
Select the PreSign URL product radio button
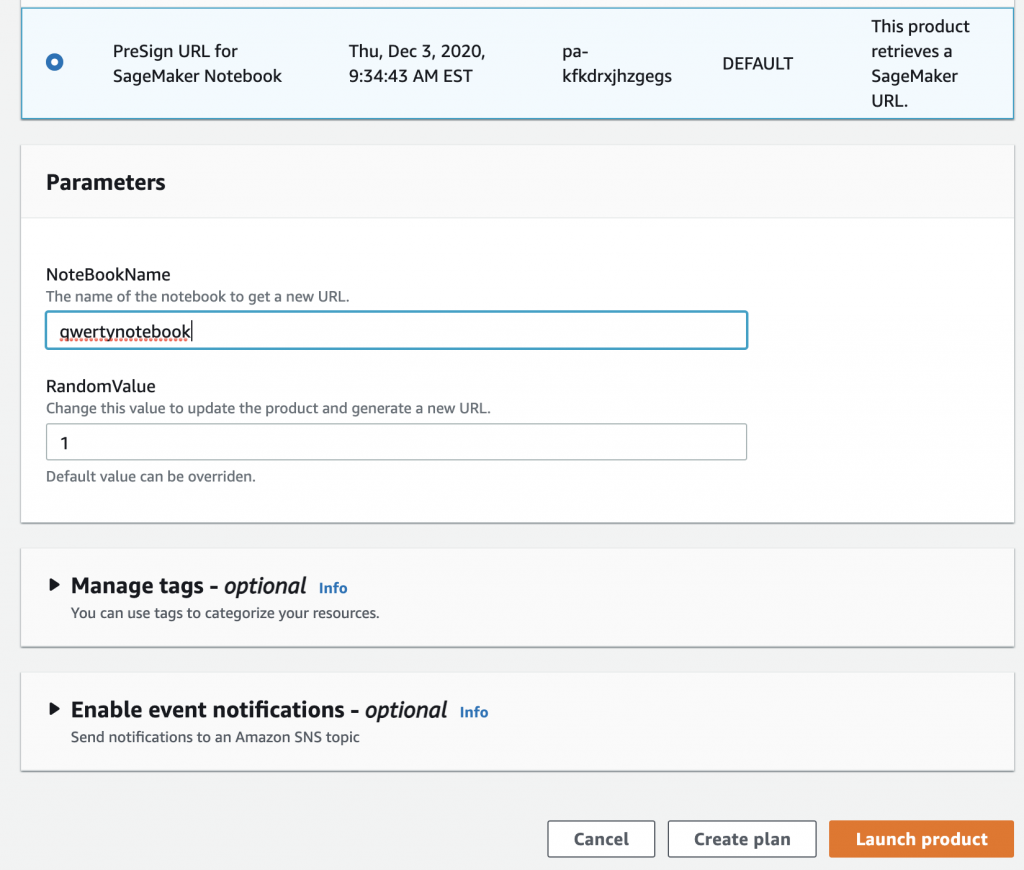(x=54, y=62)
